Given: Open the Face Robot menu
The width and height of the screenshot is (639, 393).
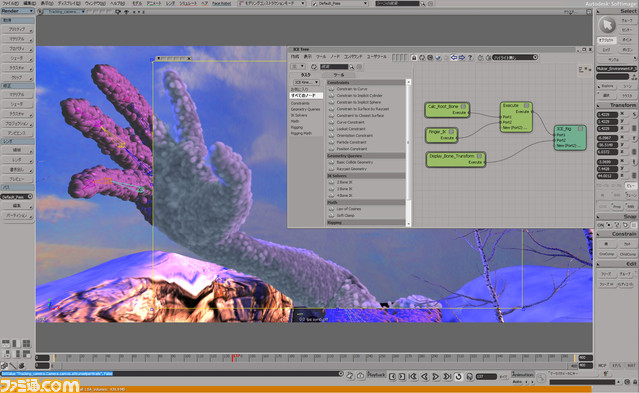Looking at the screenshot, I should [x=222, y=3].
